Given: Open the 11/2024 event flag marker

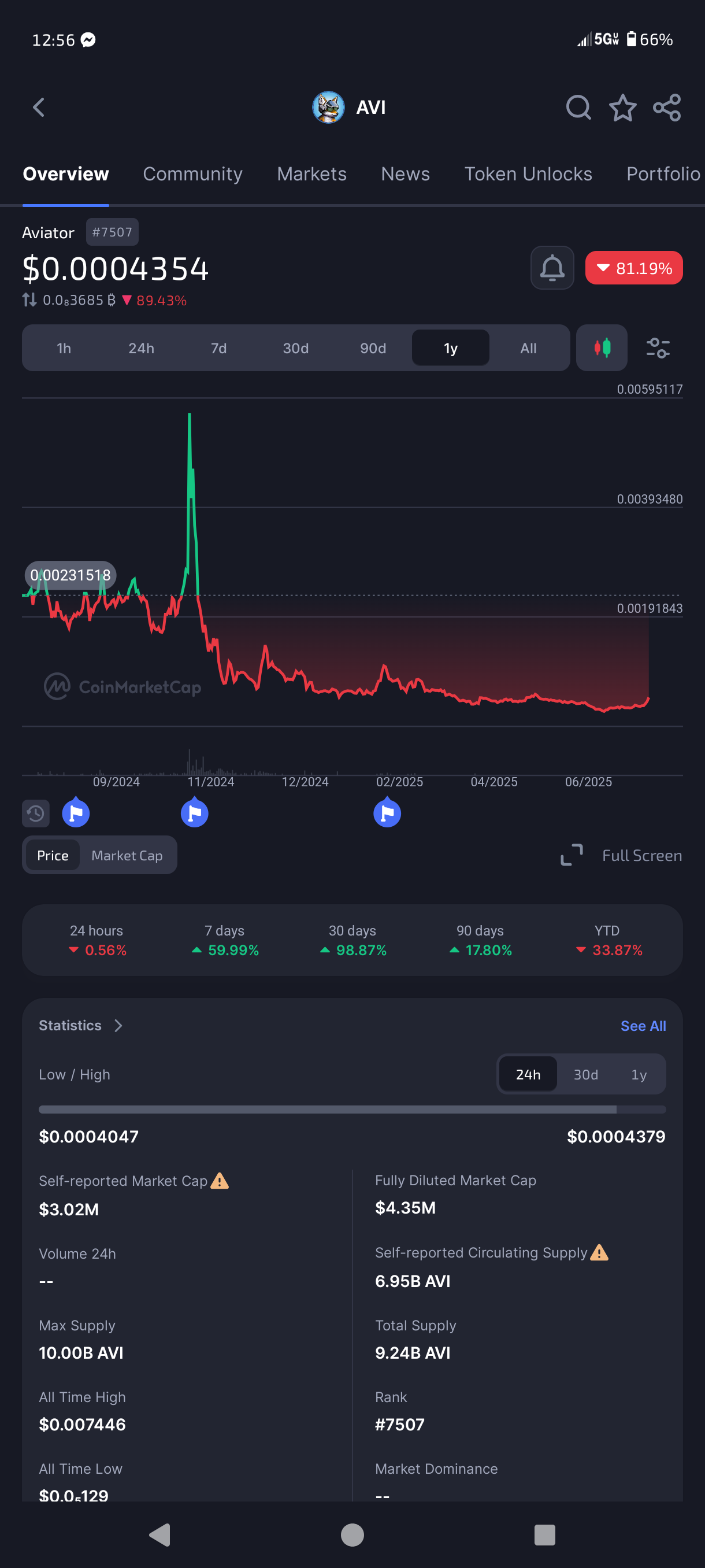Looking at the screenshot, I should pos(195,811).
